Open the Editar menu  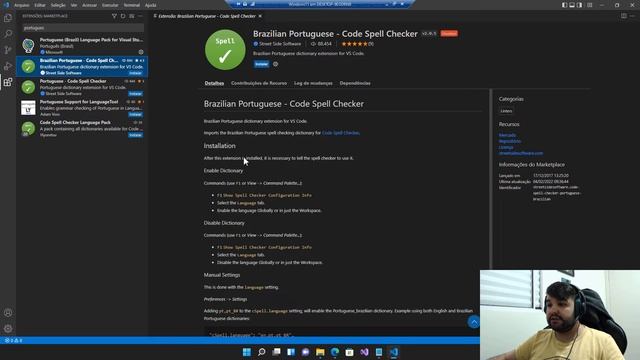[x=40, y=5]
